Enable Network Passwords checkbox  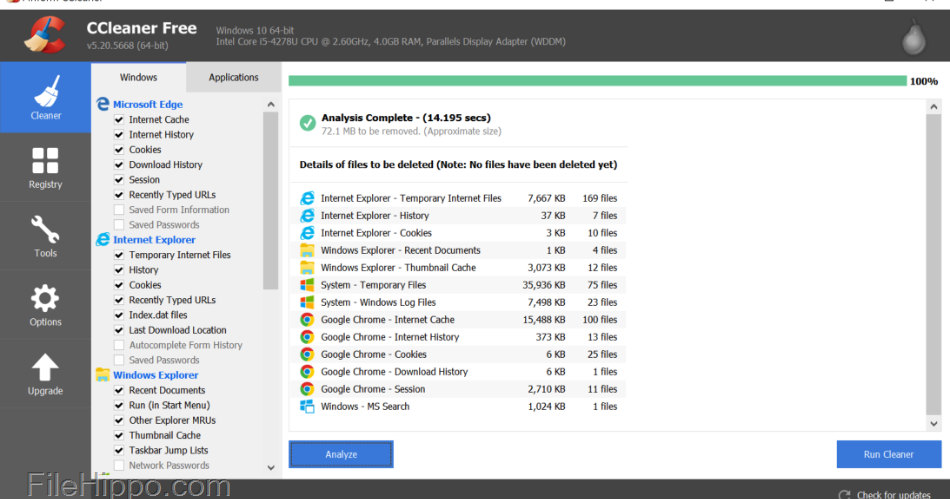coord(119,466)
